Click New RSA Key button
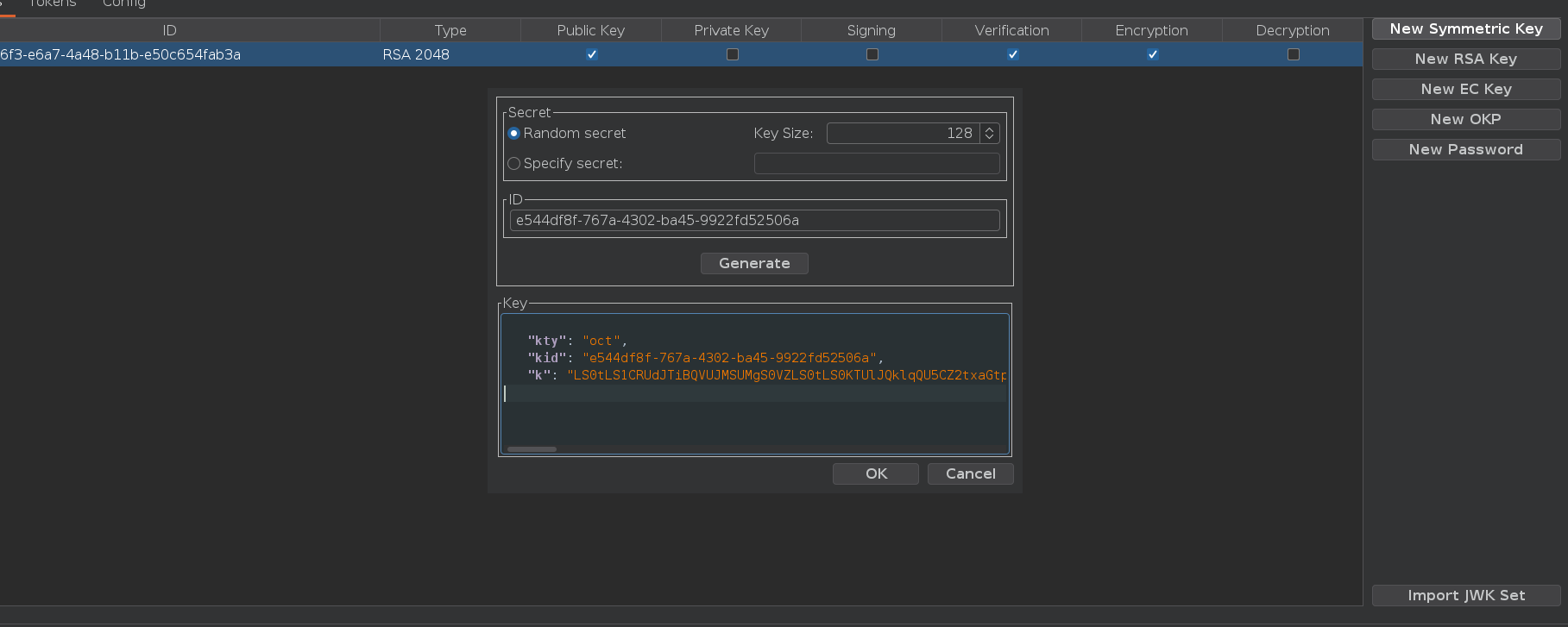The height and width of the screenshot is (627, 1568). 1466,60
